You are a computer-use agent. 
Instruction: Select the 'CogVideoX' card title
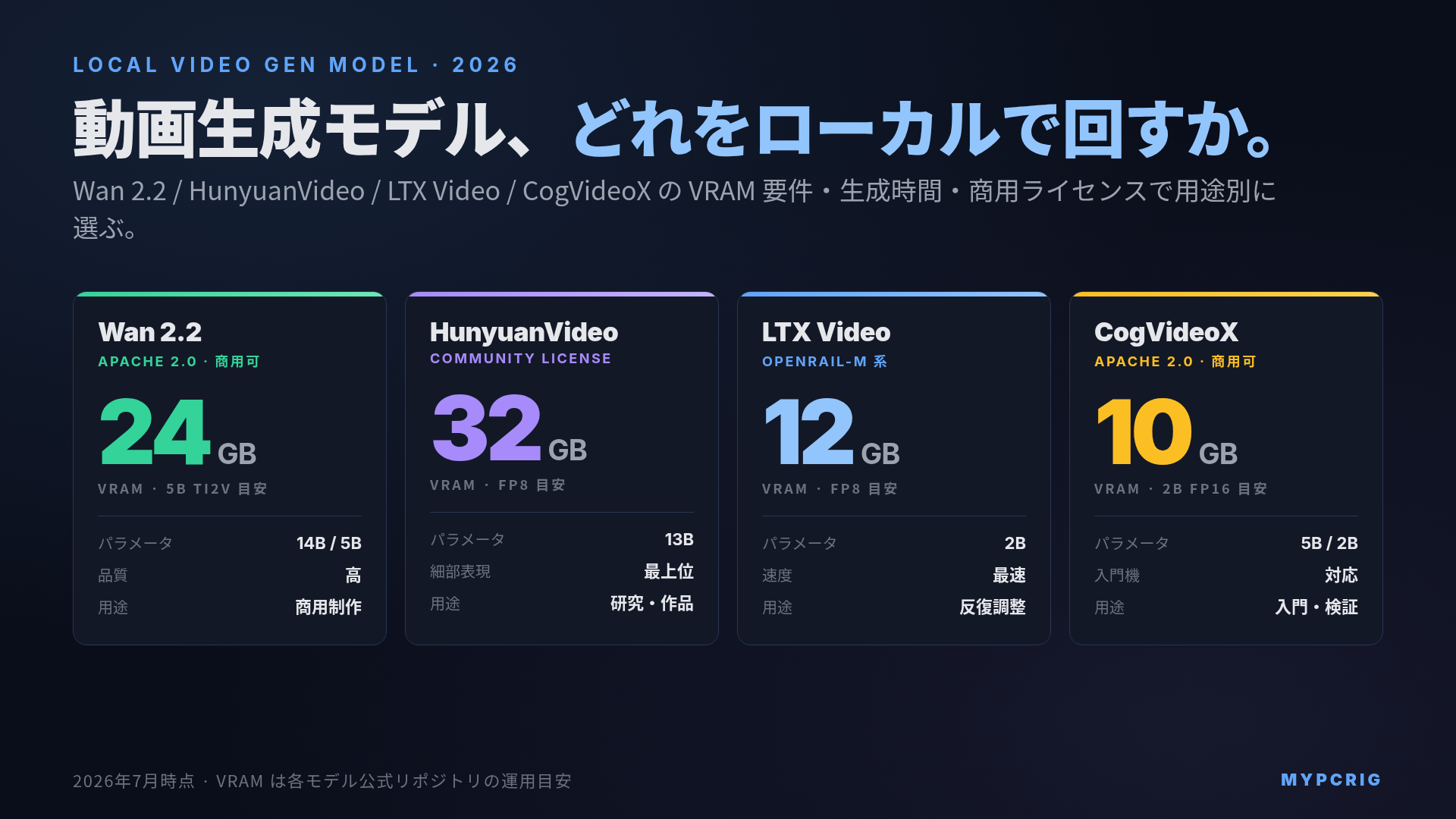pyautogui.click(x=1166, y=332)
